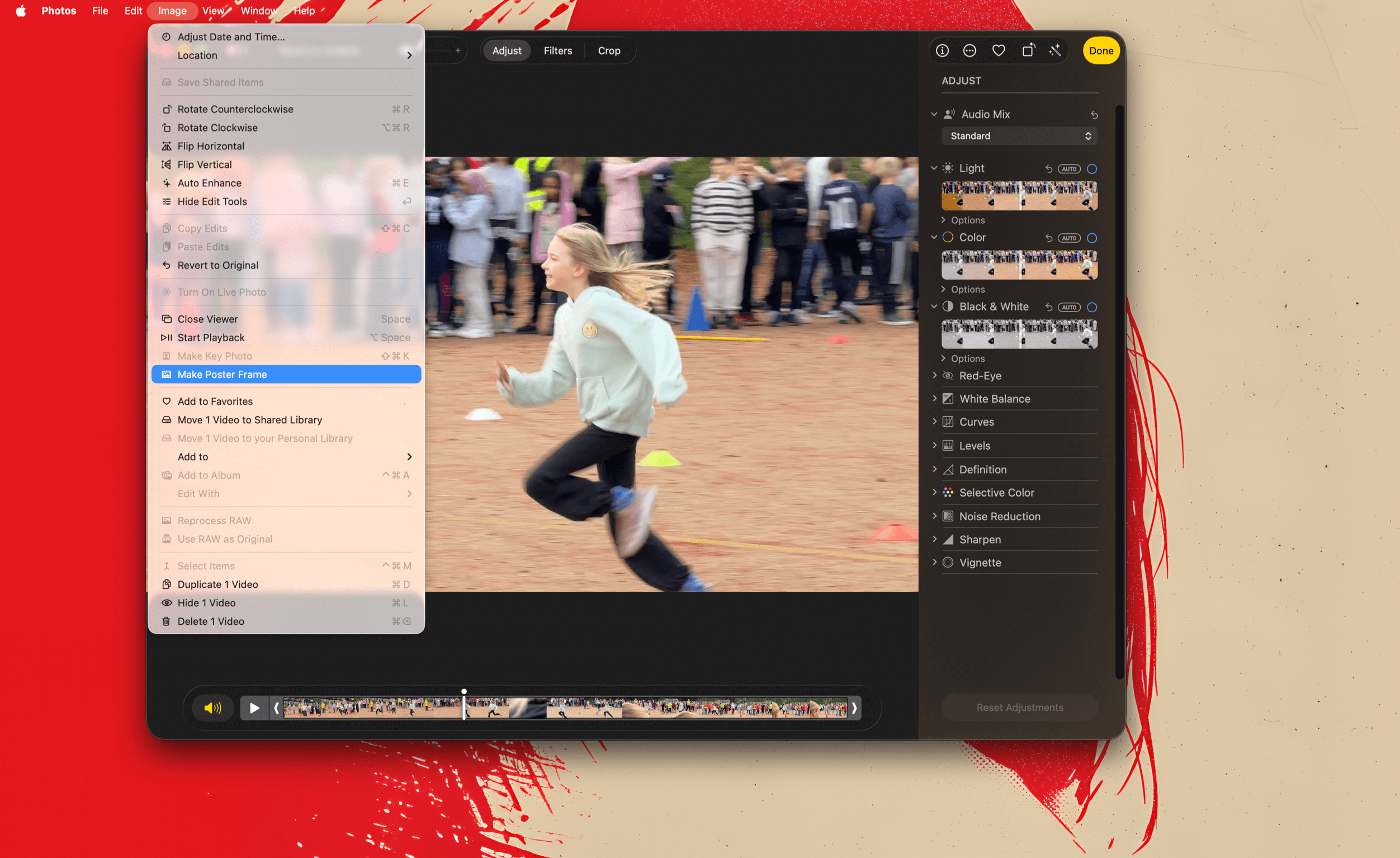Expand the Curves adjustment section
Viewport: 1400px width, 858px height.
tap(934, 422)
